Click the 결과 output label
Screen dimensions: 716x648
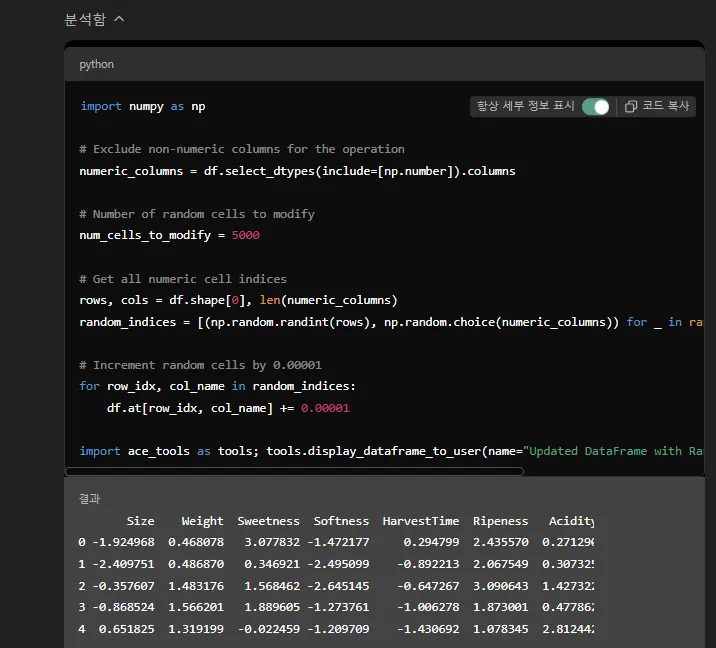(x=90, y=498)
